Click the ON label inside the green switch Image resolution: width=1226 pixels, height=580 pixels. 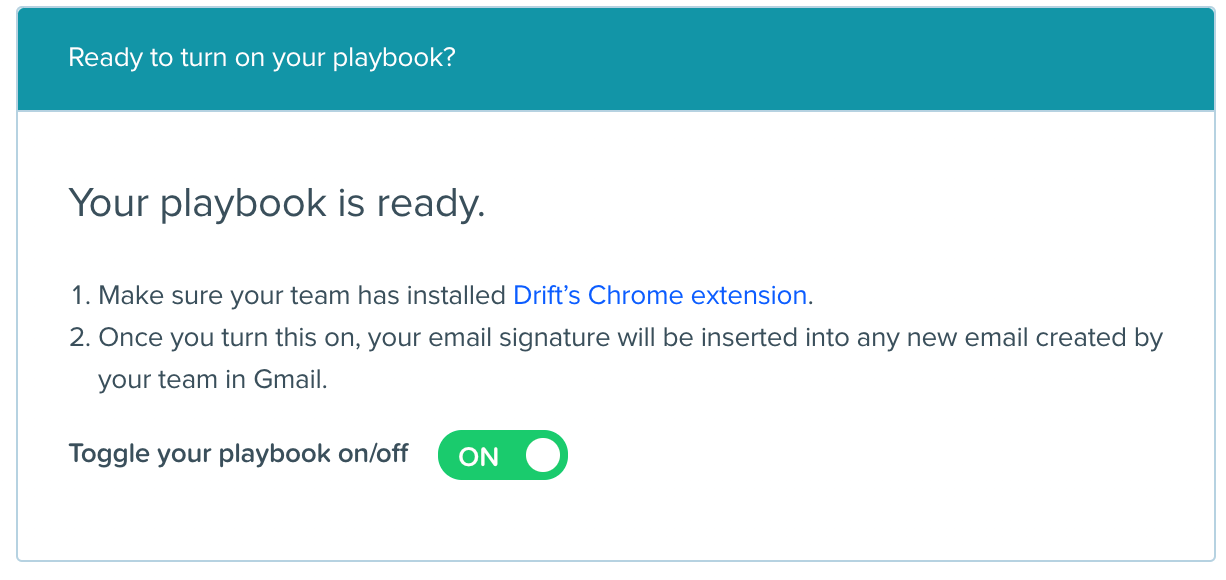[x=479, y=456]
